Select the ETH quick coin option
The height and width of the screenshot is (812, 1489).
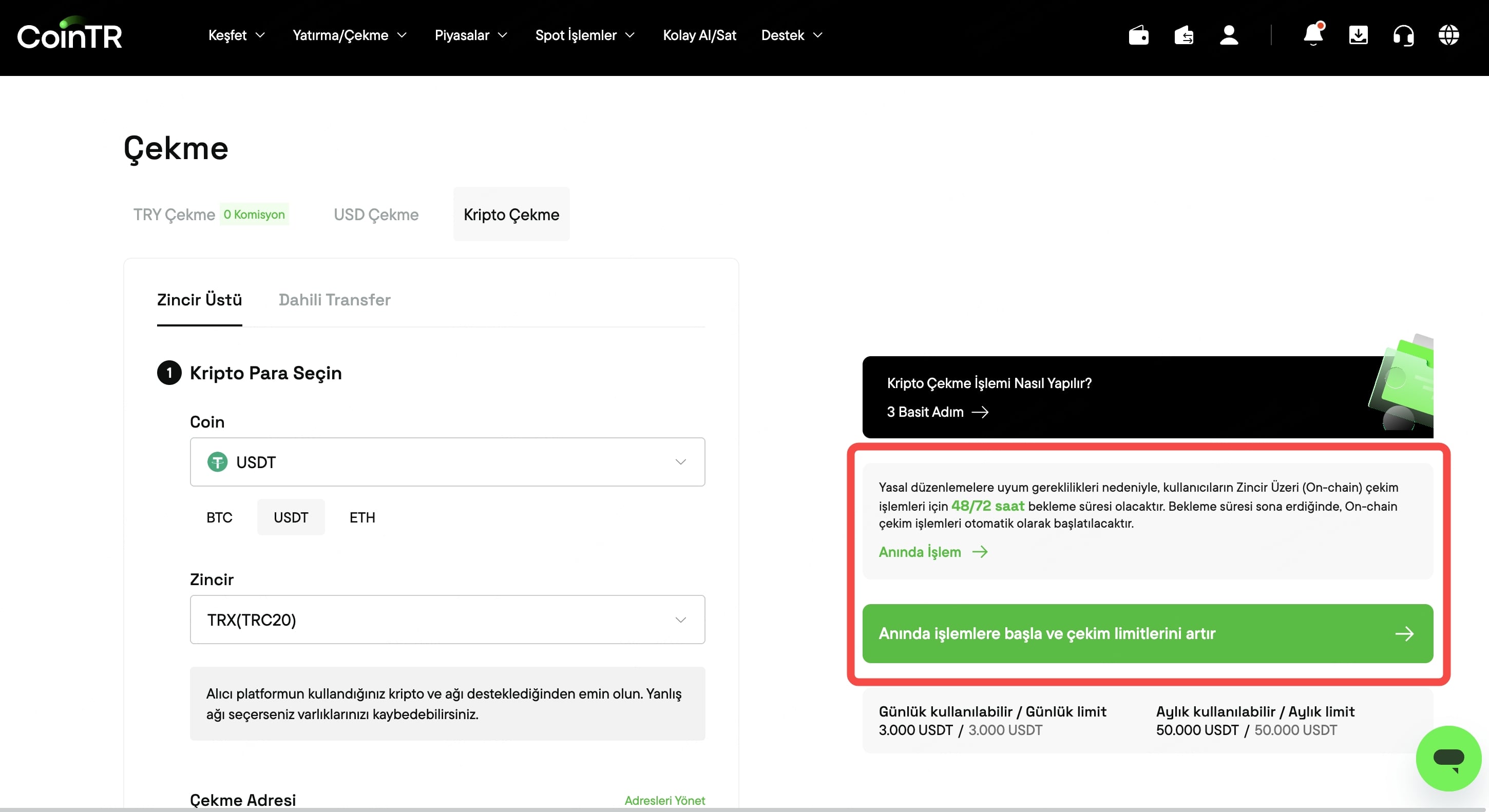pyautogui.click(x=362, y=517)
